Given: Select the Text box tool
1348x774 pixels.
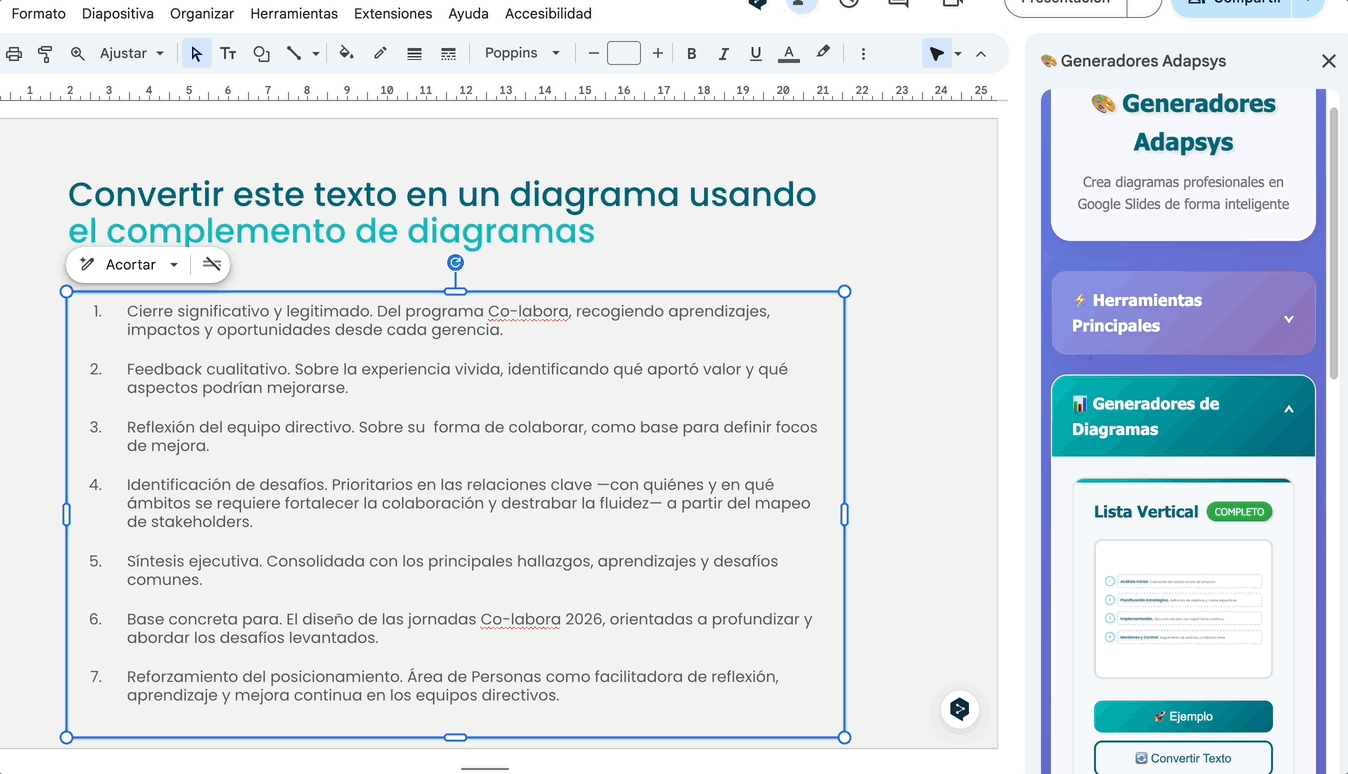Looking at the screenshot, I should tap(228, 54).
